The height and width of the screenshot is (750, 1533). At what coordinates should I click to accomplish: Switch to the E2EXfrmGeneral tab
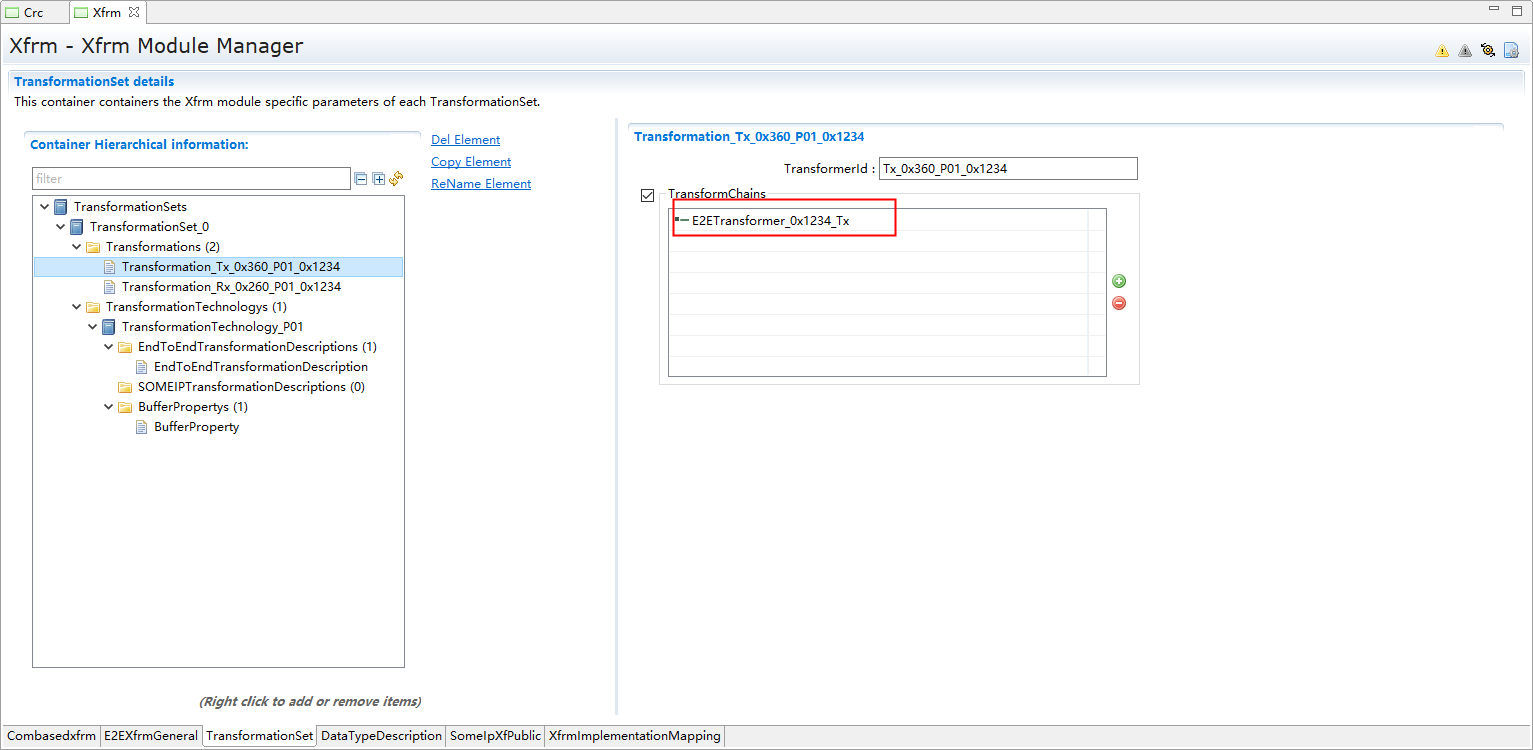(151, 736)
